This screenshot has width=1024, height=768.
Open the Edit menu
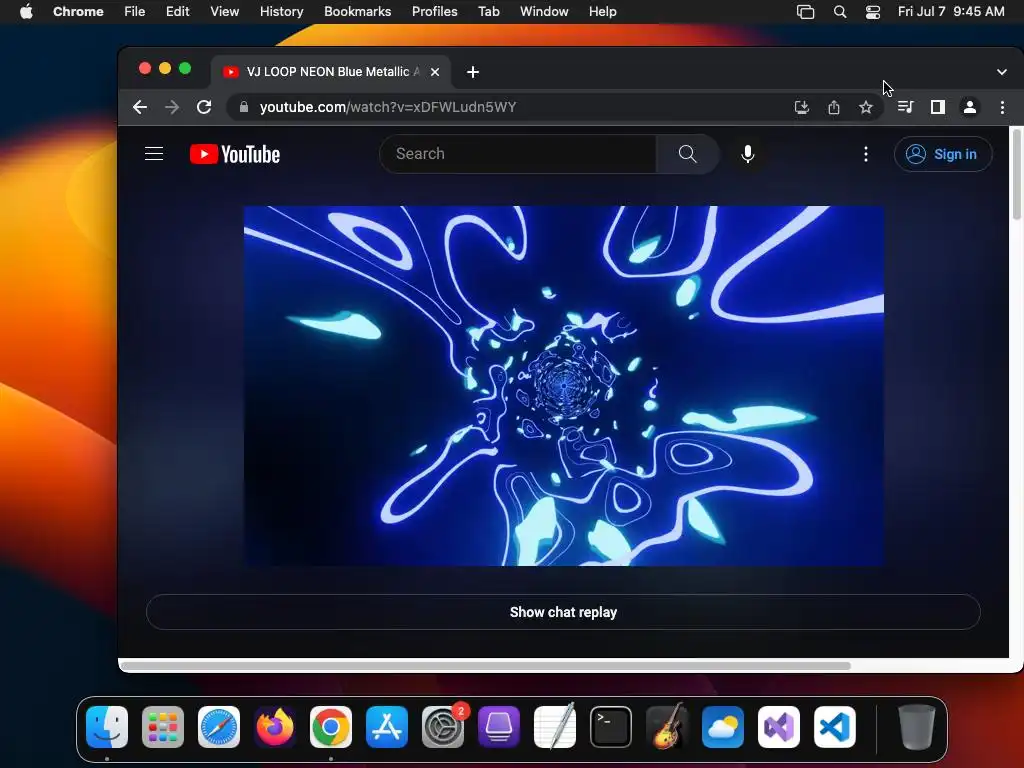[177, 12]
